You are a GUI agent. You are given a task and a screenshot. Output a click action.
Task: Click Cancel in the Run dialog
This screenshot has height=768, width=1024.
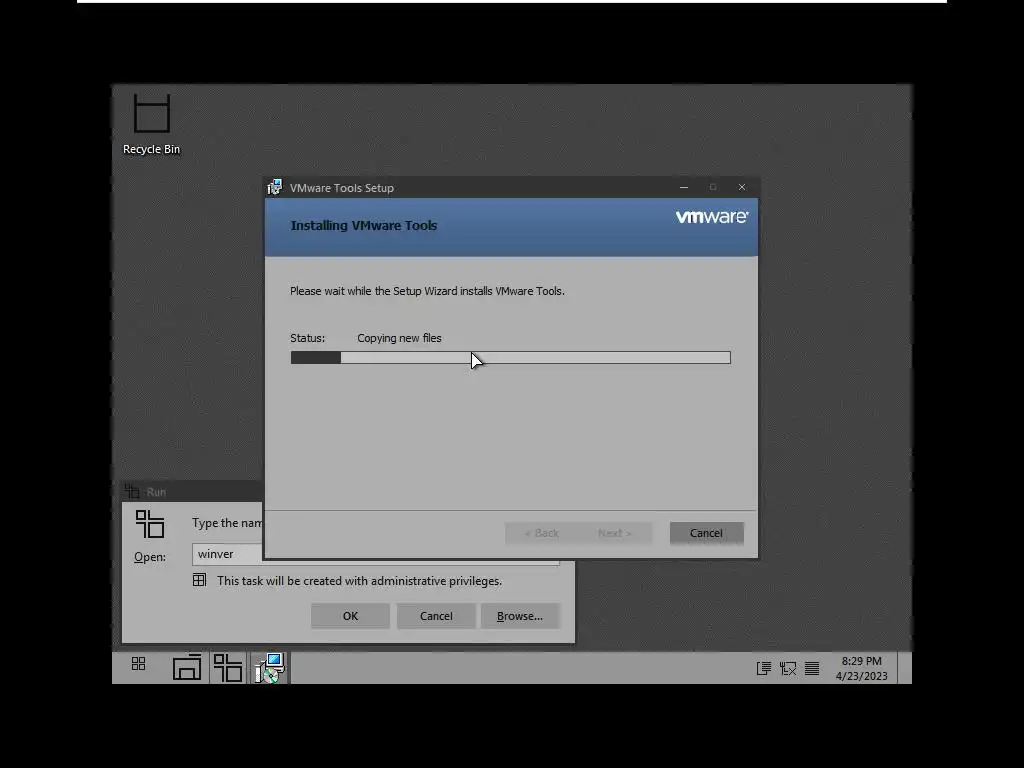tap(436, 616)
